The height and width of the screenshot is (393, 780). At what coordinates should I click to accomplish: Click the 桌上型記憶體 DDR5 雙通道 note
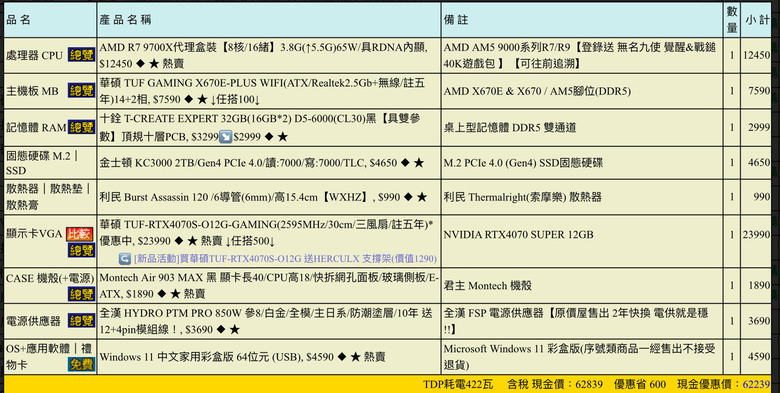pyautogui.click(x=509, y=127)
